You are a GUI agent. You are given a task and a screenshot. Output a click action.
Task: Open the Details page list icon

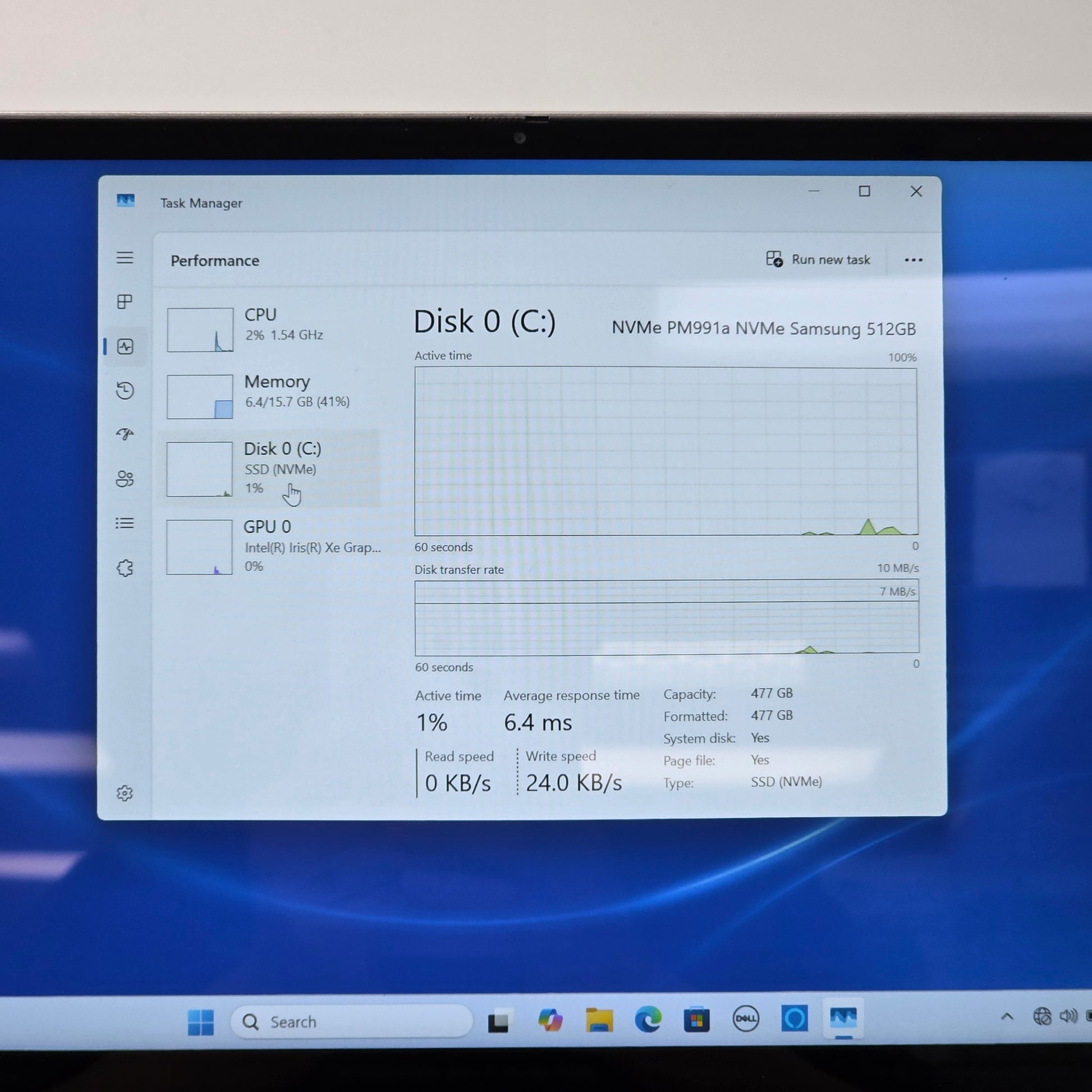tap(125, 524)
